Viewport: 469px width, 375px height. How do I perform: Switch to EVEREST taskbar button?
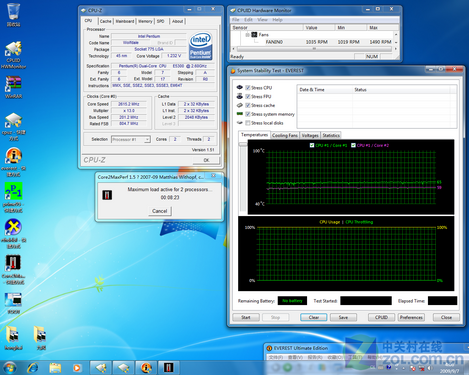(146, 368)
